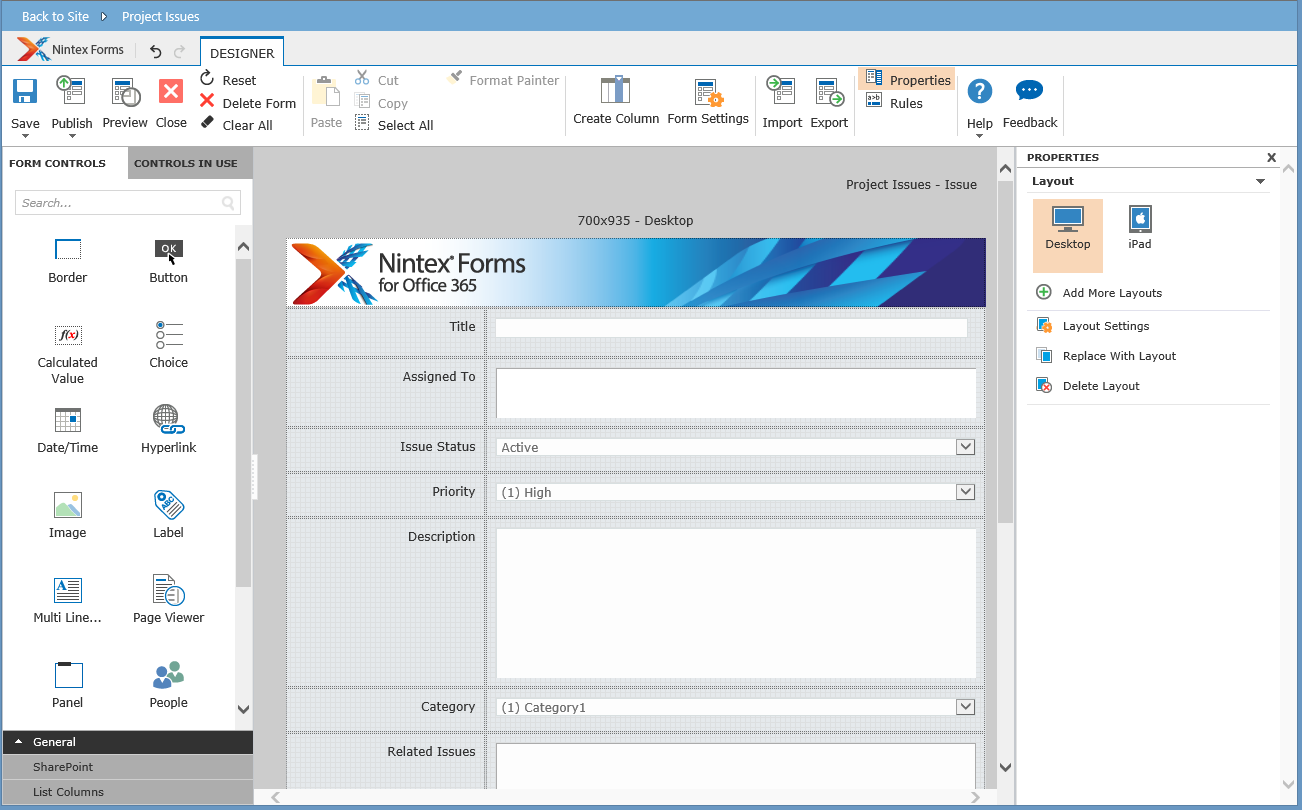Select the Hyperlink control
This screenshot has height=810, width=1302.
coord(169,430)
